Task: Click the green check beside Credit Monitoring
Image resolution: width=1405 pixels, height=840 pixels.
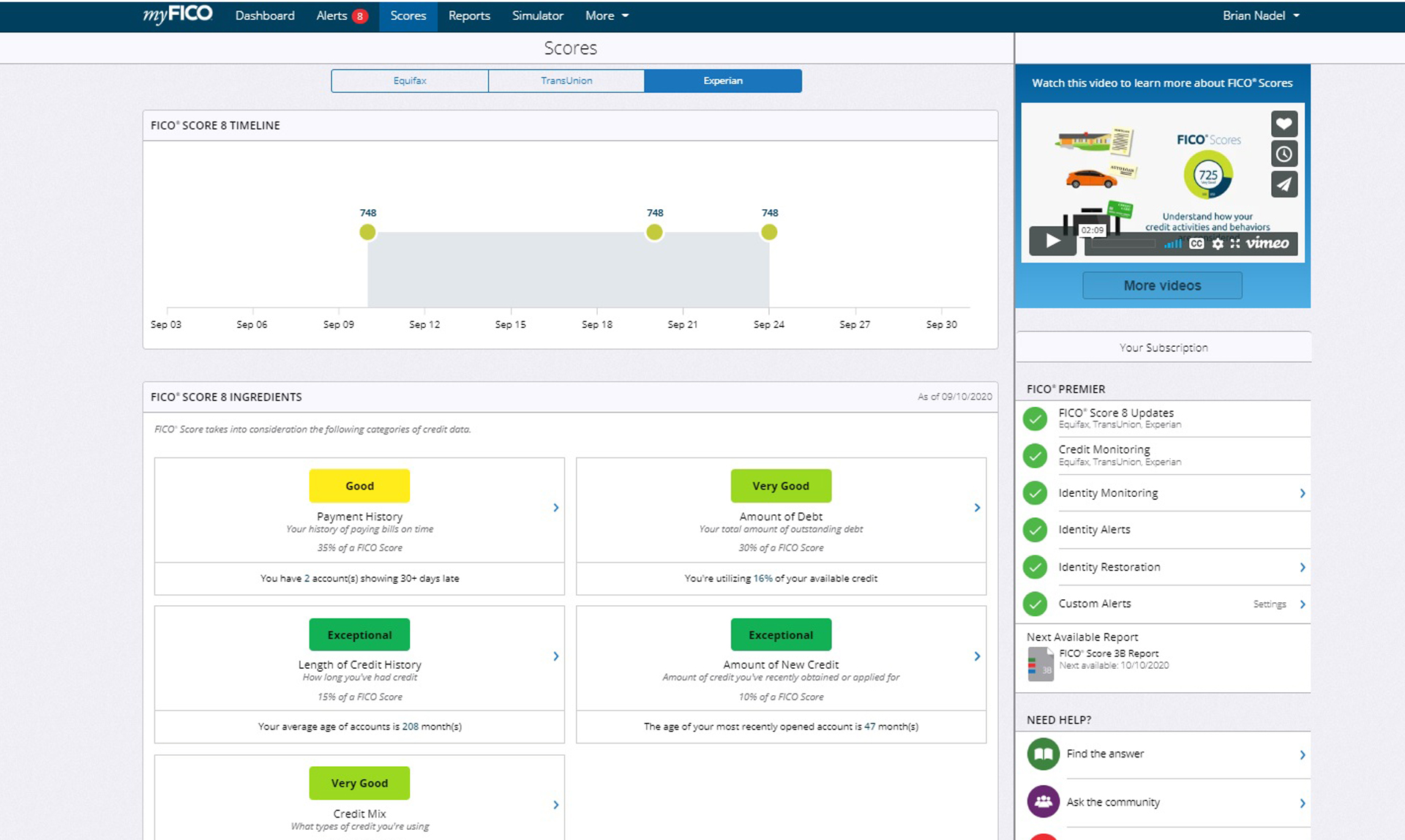Action: 1035,455
